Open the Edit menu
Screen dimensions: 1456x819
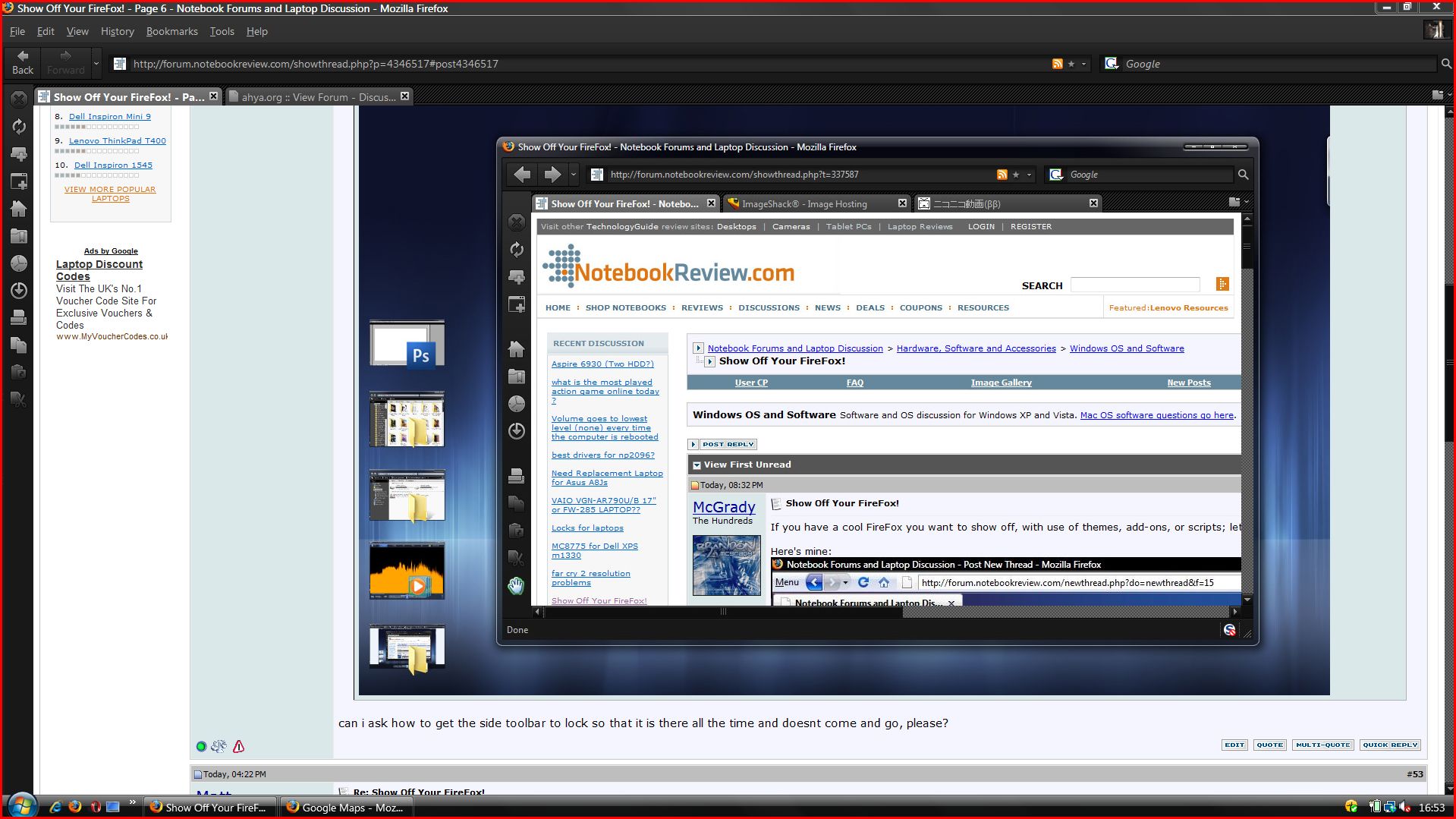[x=46, y=31]
